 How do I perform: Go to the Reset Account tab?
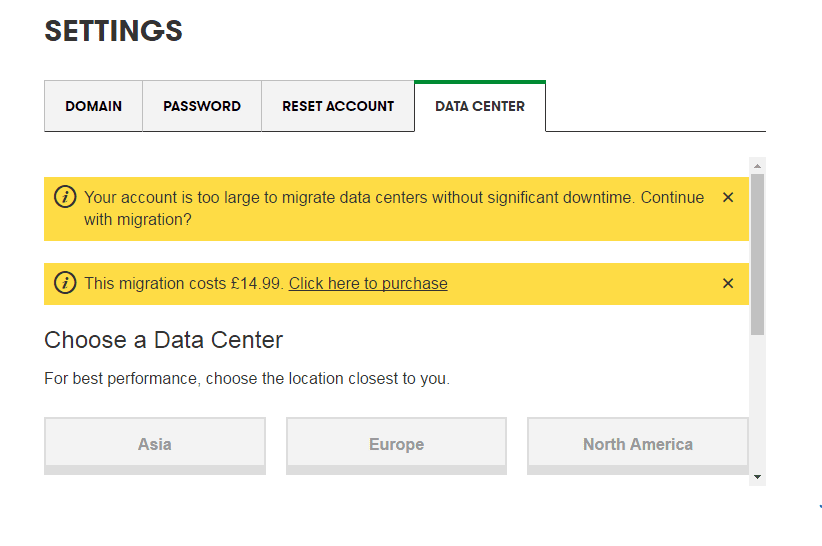pos(338,106)
